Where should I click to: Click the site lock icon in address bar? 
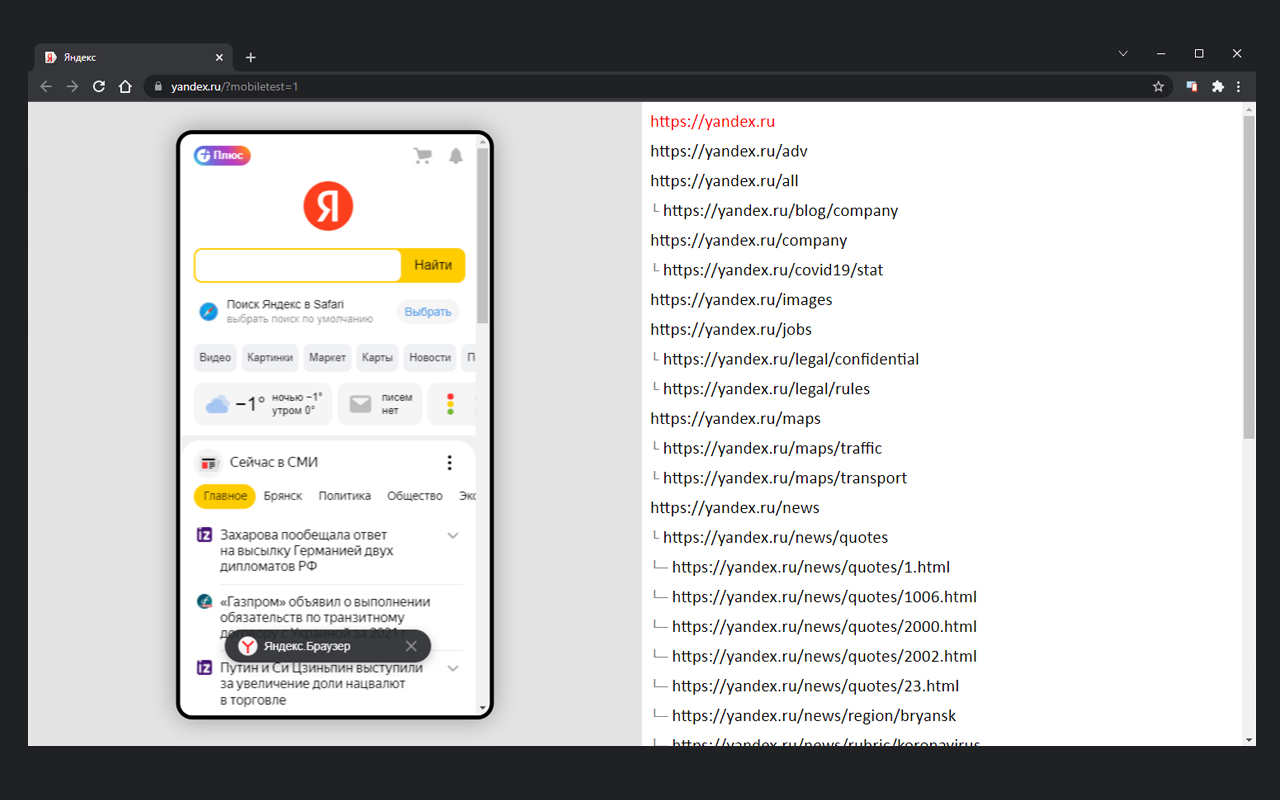tap(157, 87)
